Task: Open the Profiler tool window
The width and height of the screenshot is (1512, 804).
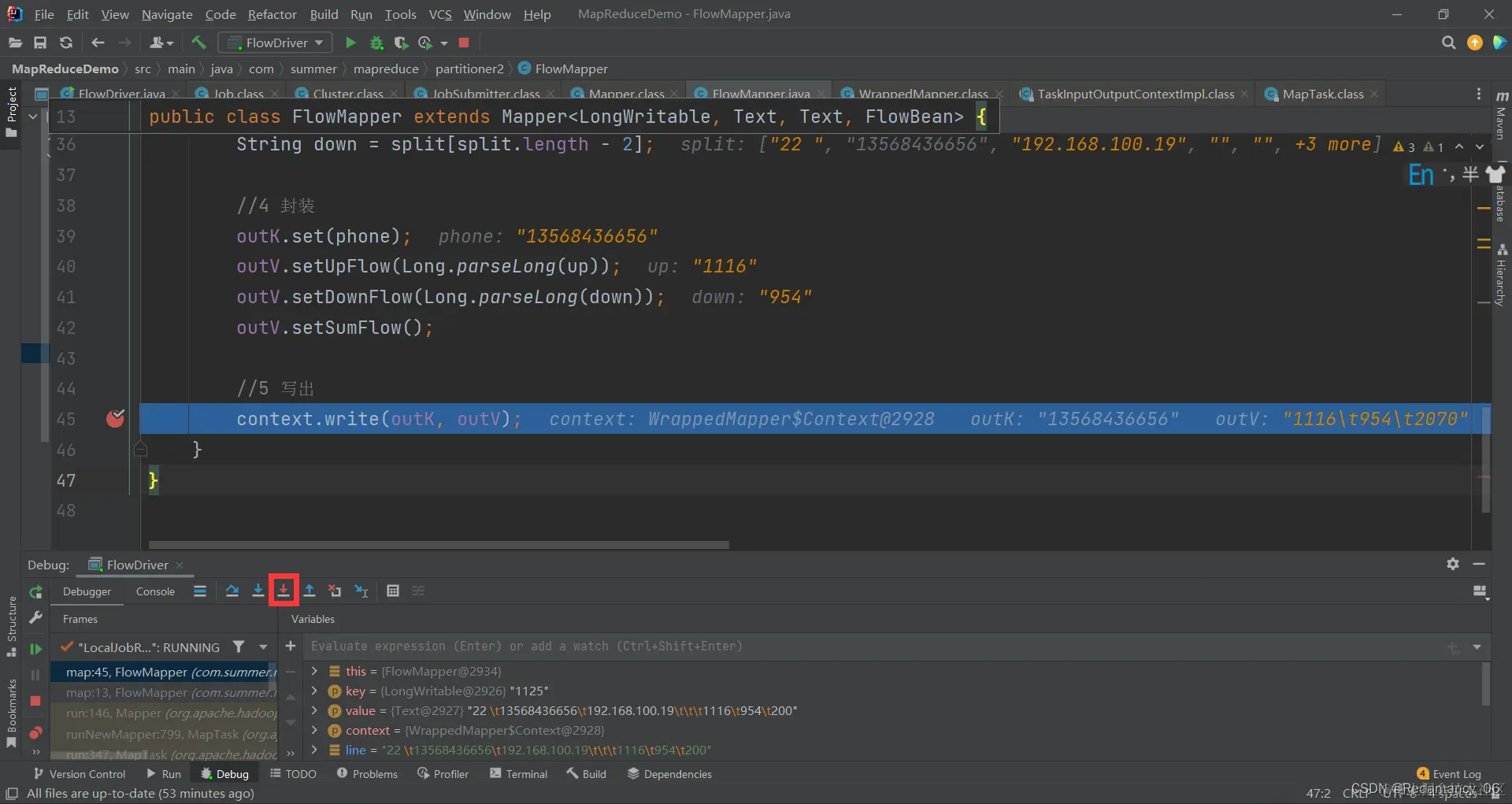Action: point(443,774)
